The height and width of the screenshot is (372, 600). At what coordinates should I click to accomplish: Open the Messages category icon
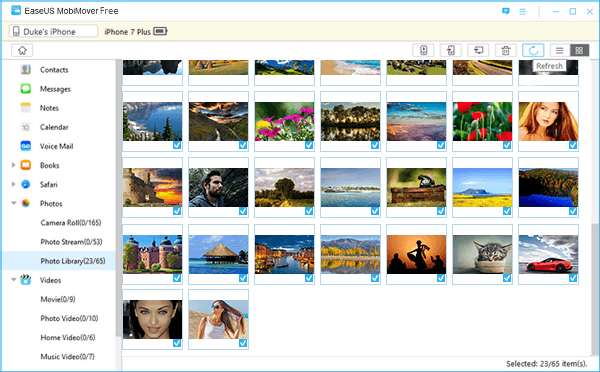26,89
